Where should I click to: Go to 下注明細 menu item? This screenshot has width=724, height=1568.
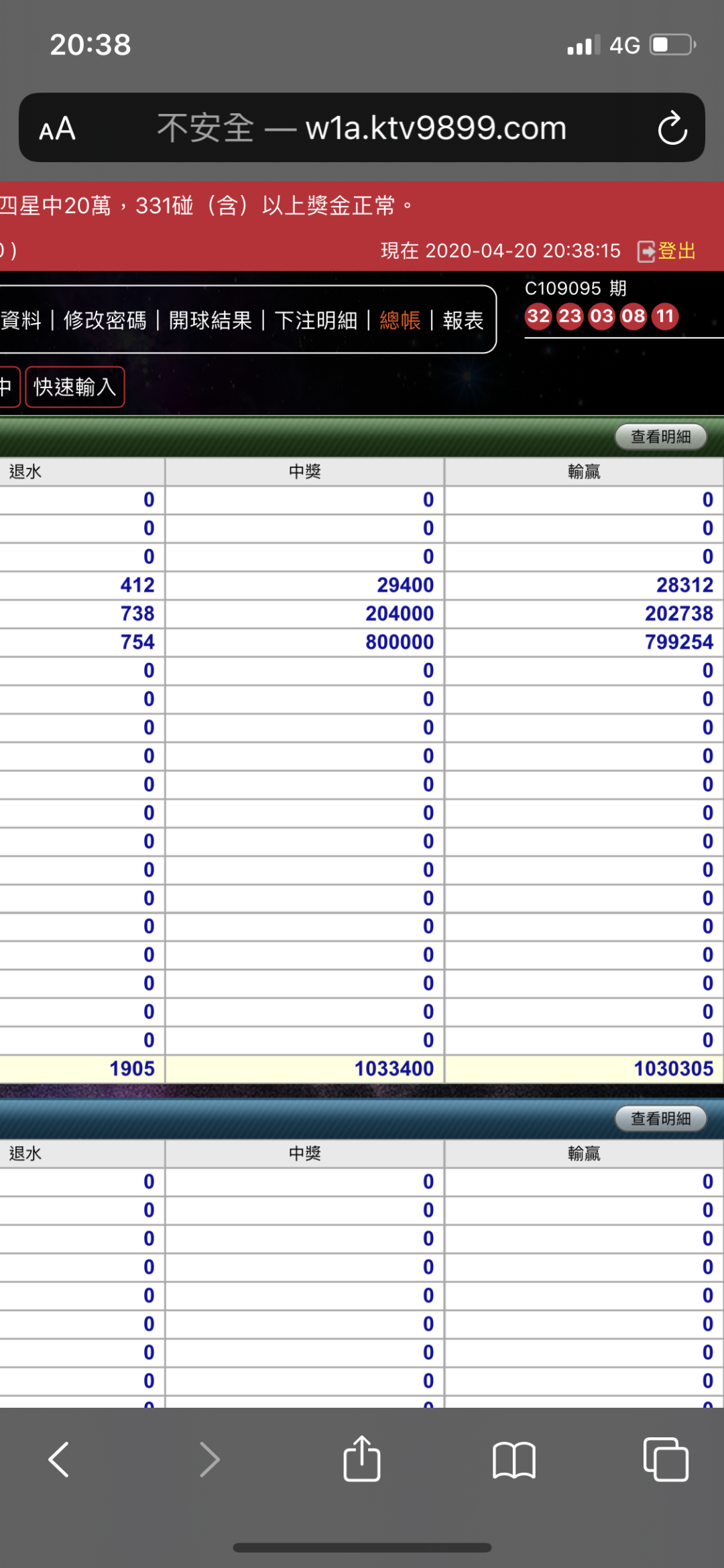coord(316,320)
